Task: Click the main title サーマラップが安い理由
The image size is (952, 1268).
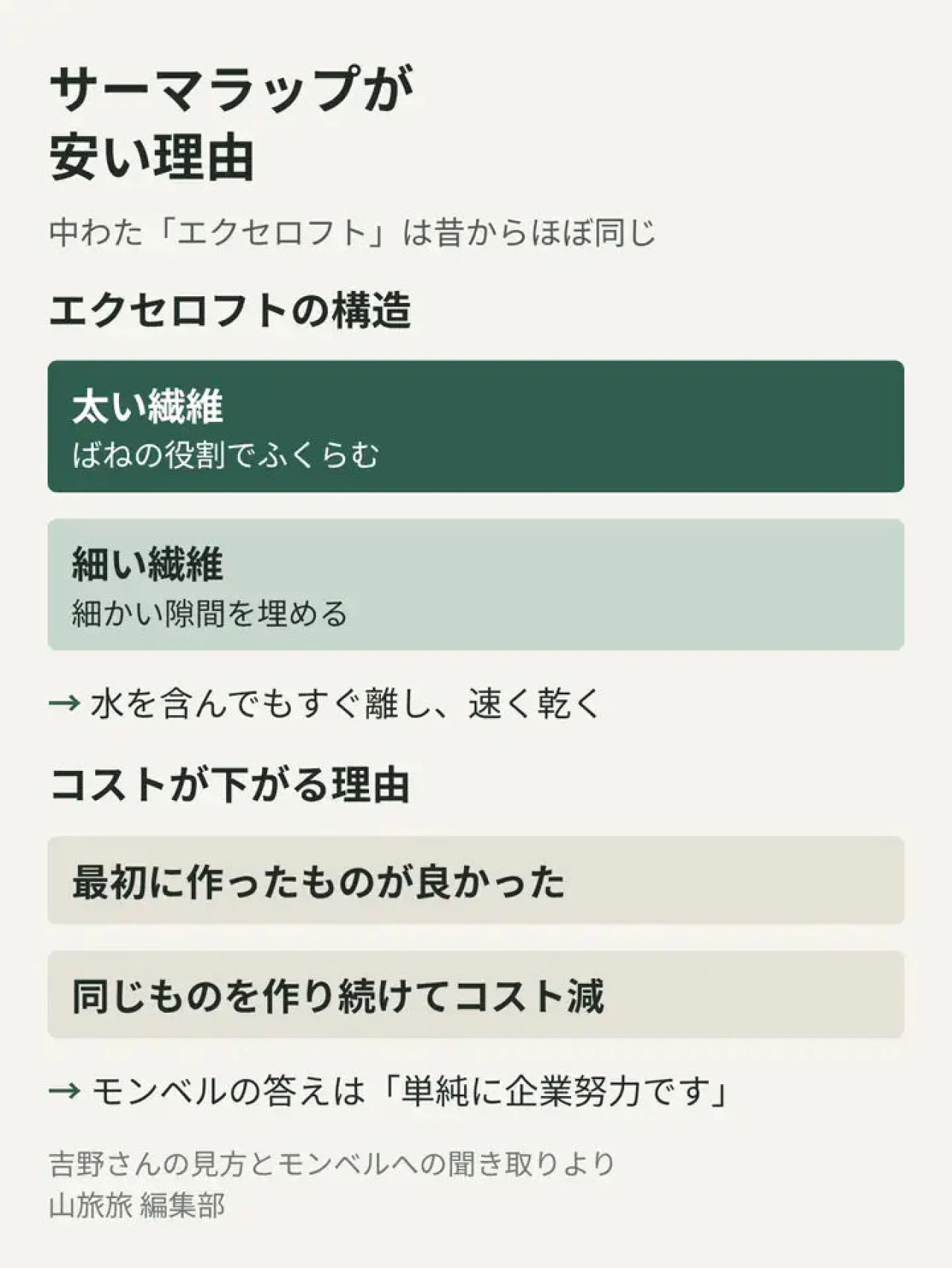Action: coord(231,123)
